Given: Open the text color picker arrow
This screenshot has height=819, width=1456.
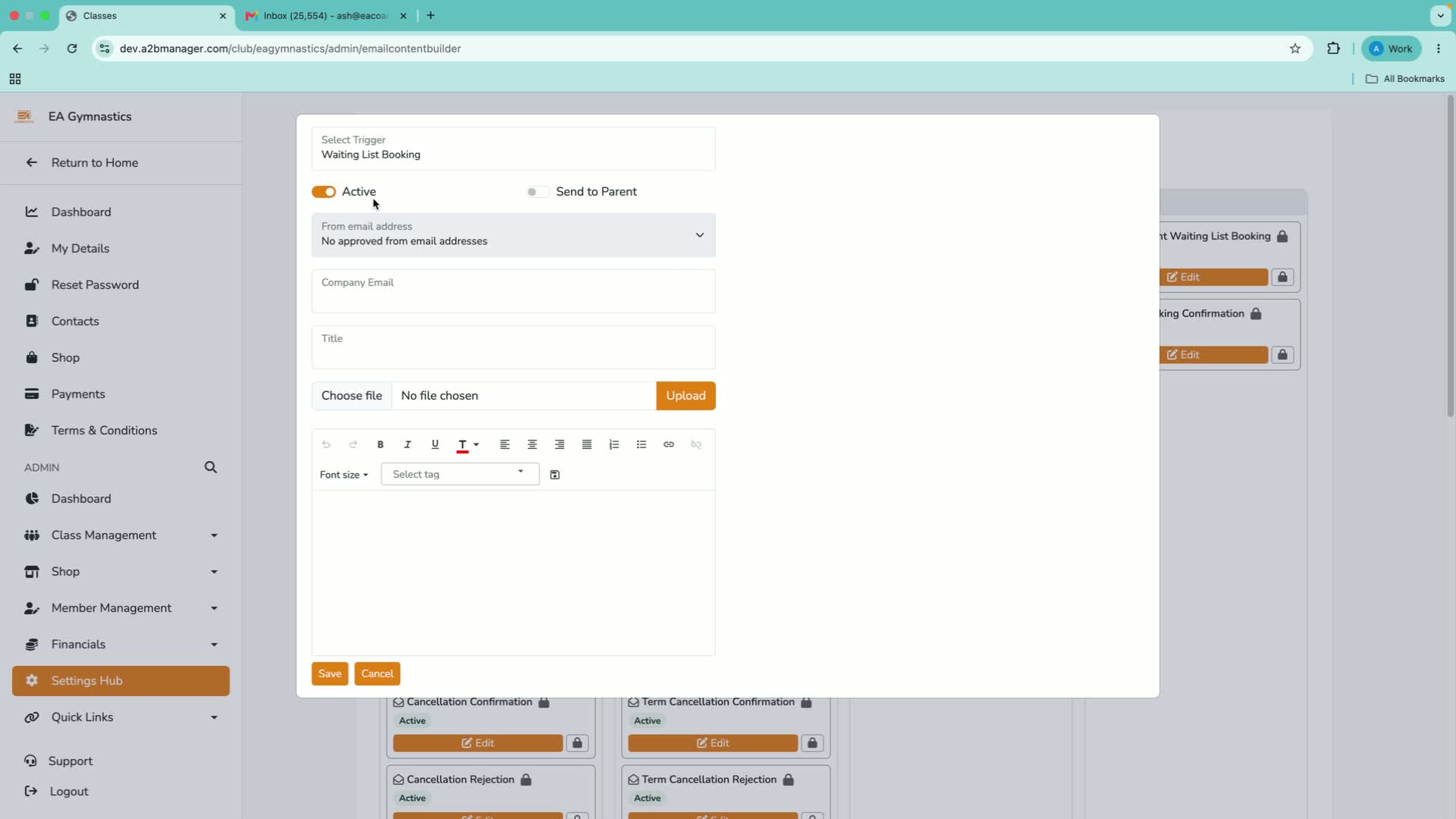Looking at the screenshot, I should [476, 444].
